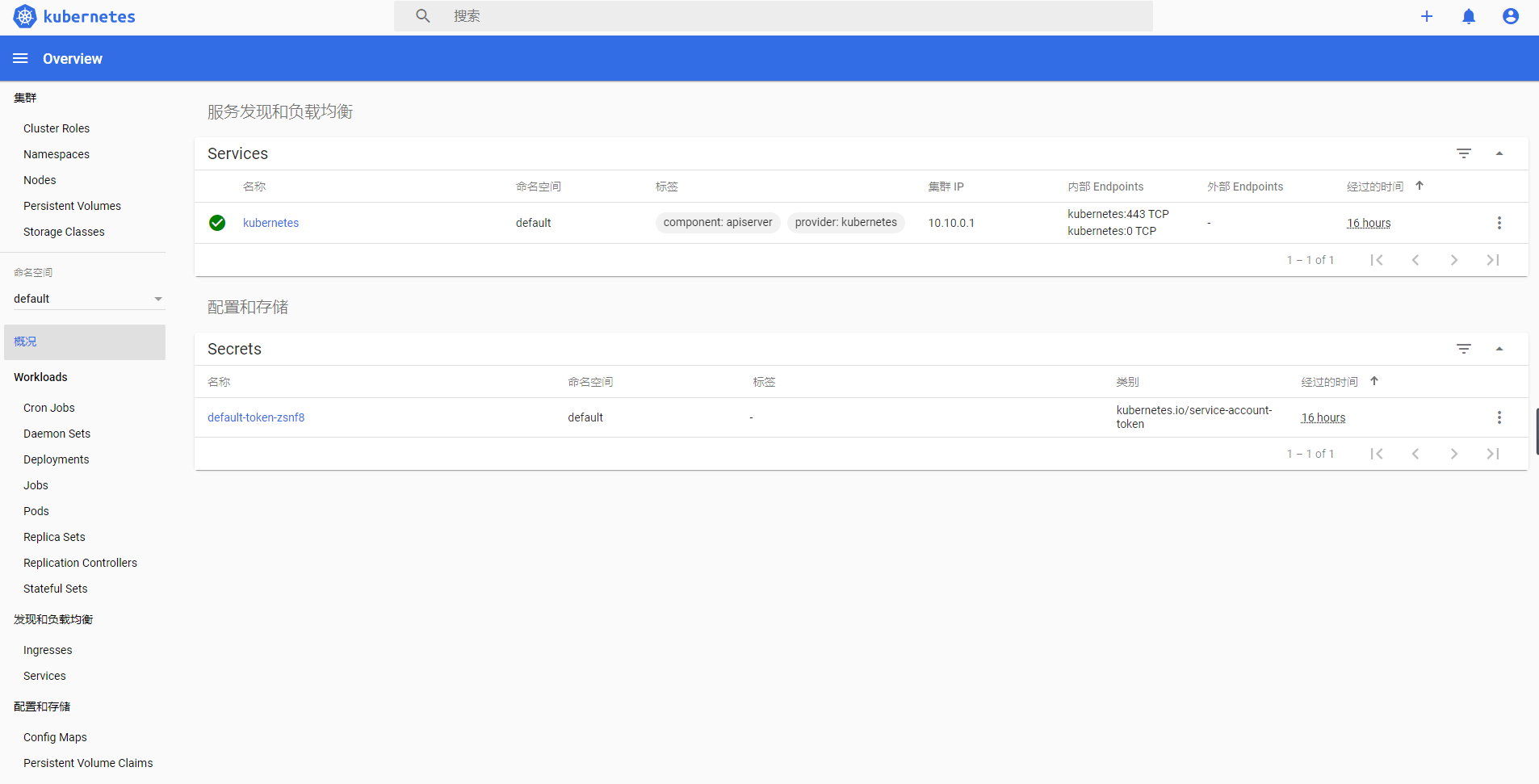Click the kubernetes:443 TCP endpoint text

[x=1118, y=214]
